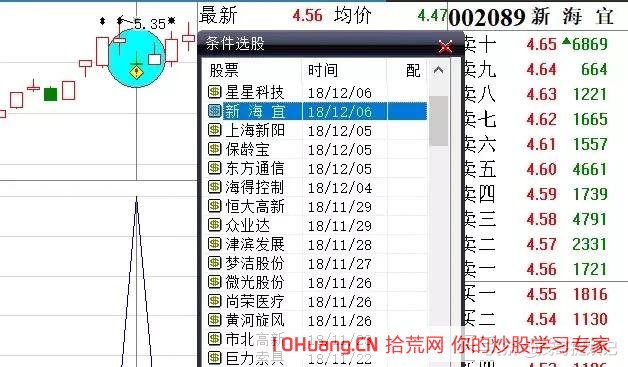Click the sell volume 6869
Image resolution: width=628 pixels, height=367 pixels.
(590, 44)
